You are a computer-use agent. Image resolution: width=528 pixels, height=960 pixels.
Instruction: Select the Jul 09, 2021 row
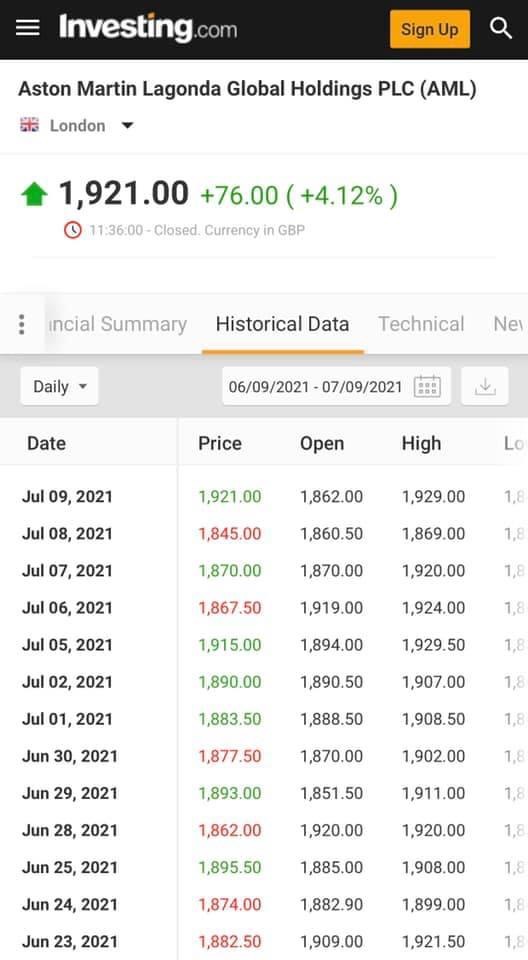[264, 497]
